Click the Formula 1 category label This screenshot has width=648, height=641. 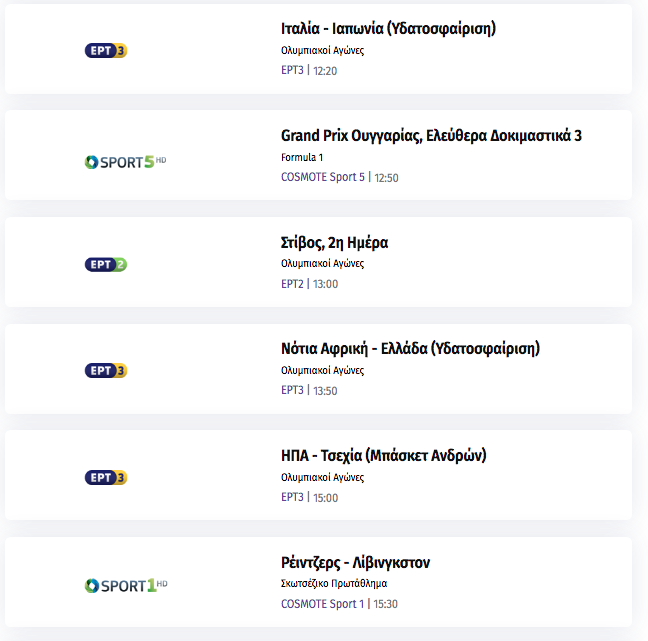pos(302,157)
